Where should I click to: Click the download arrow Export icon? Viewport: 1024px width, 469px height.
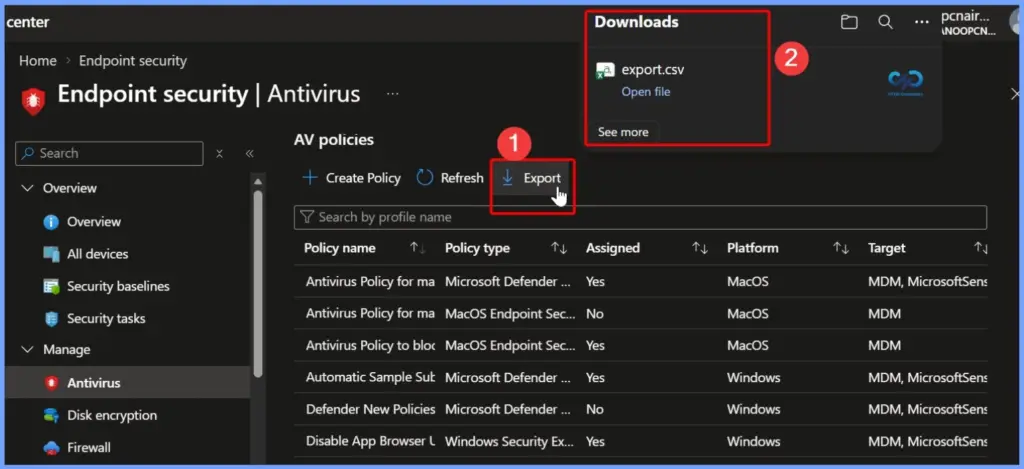pyautogui.click(x=507, y=178)
